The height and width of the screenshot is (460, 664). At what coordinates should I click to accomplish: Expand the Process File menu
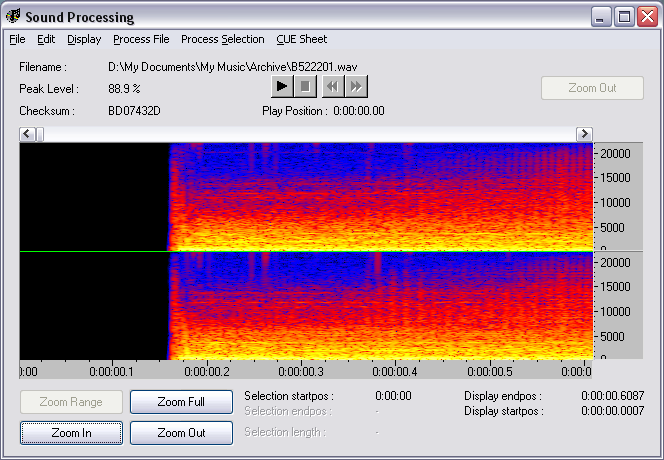pyautogui.click(x=141, y=40)
